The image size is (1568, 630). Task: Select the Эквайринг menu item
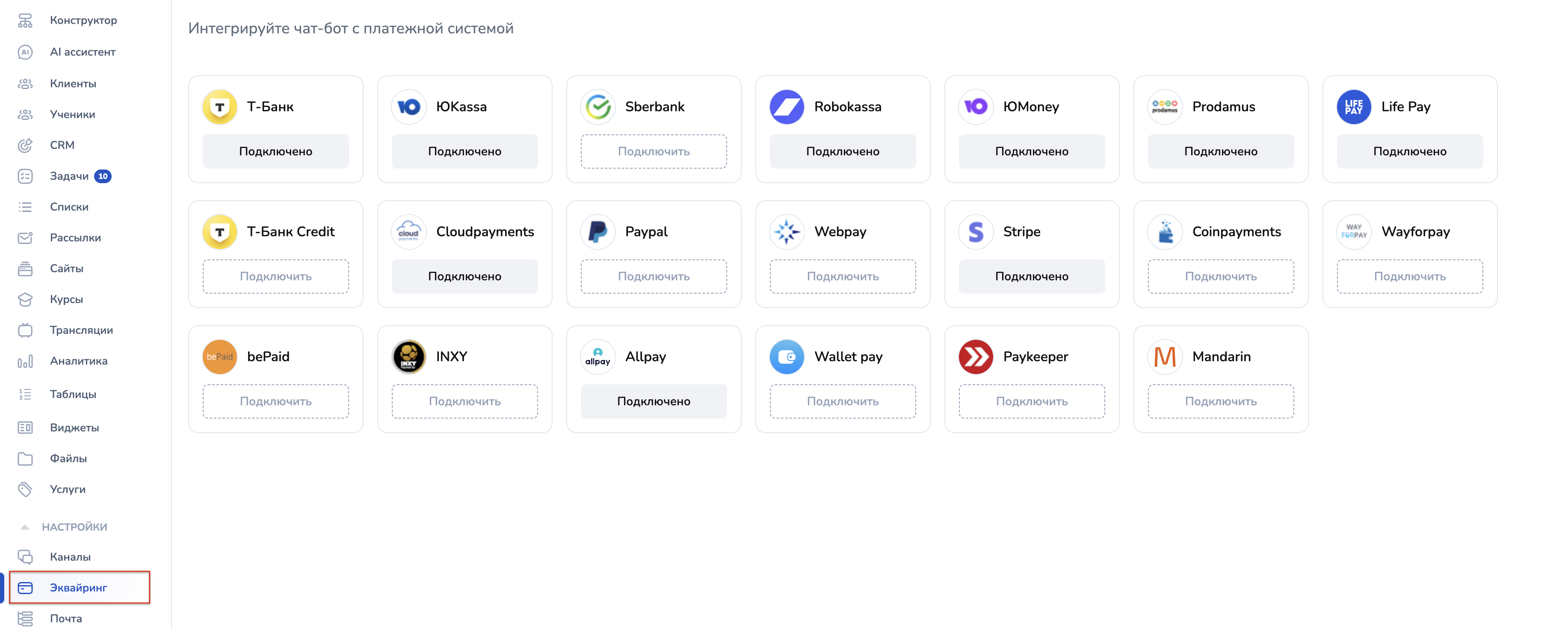coord(79,588)
